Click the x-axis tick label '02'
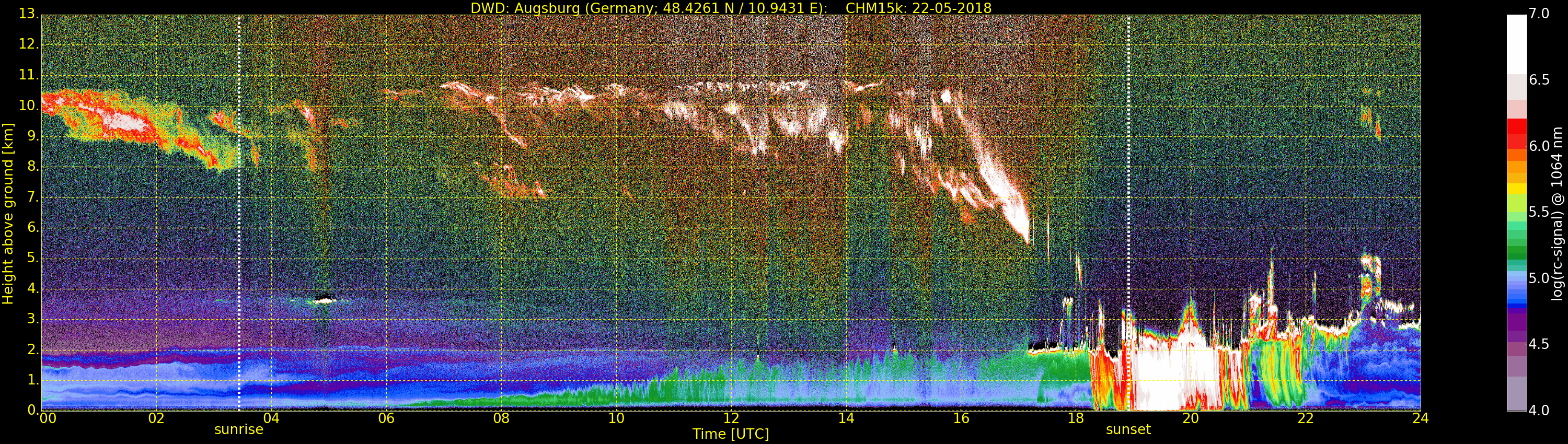This screenshot has width=1568, height=444. (156, 418)
